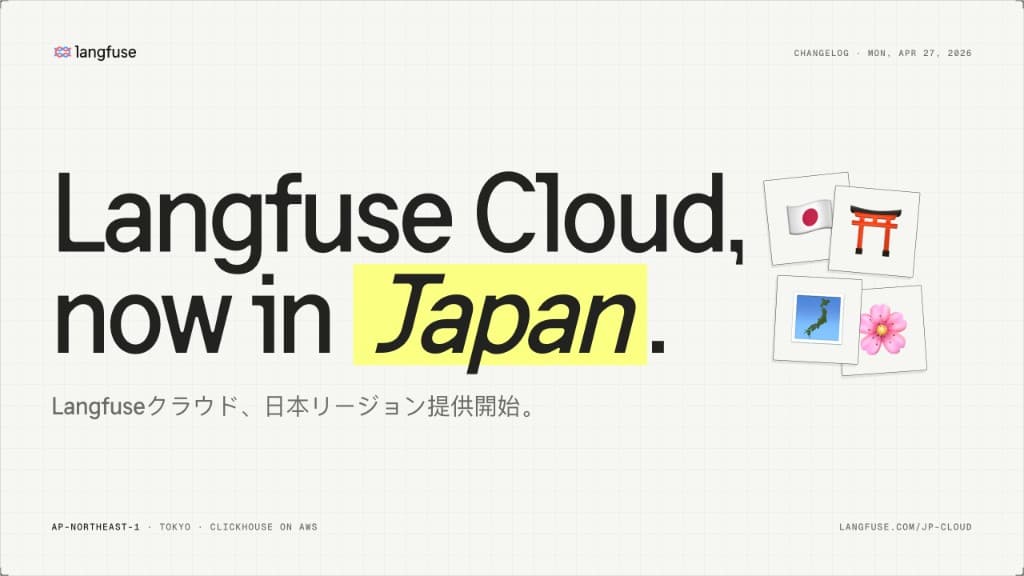This screenshot has height=576, width=1024.
Task: Click the langfuse wordmark text
Action: 106,50
